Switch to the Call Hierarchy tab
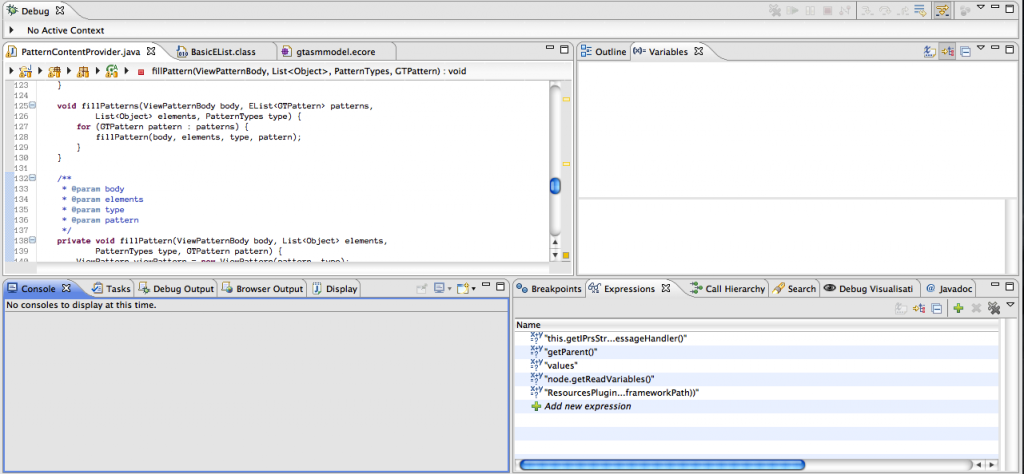 click(728, 289)
